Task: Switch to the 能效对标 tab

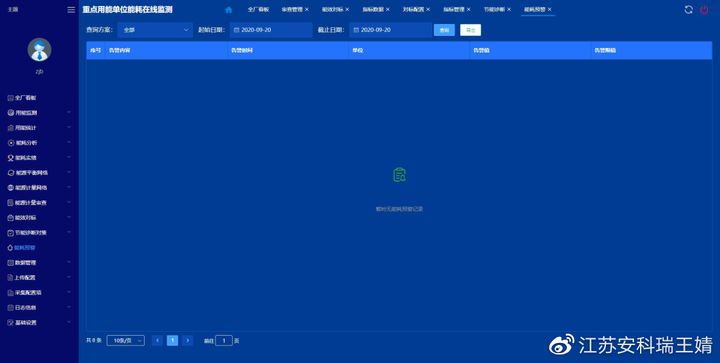Action: 332,9
